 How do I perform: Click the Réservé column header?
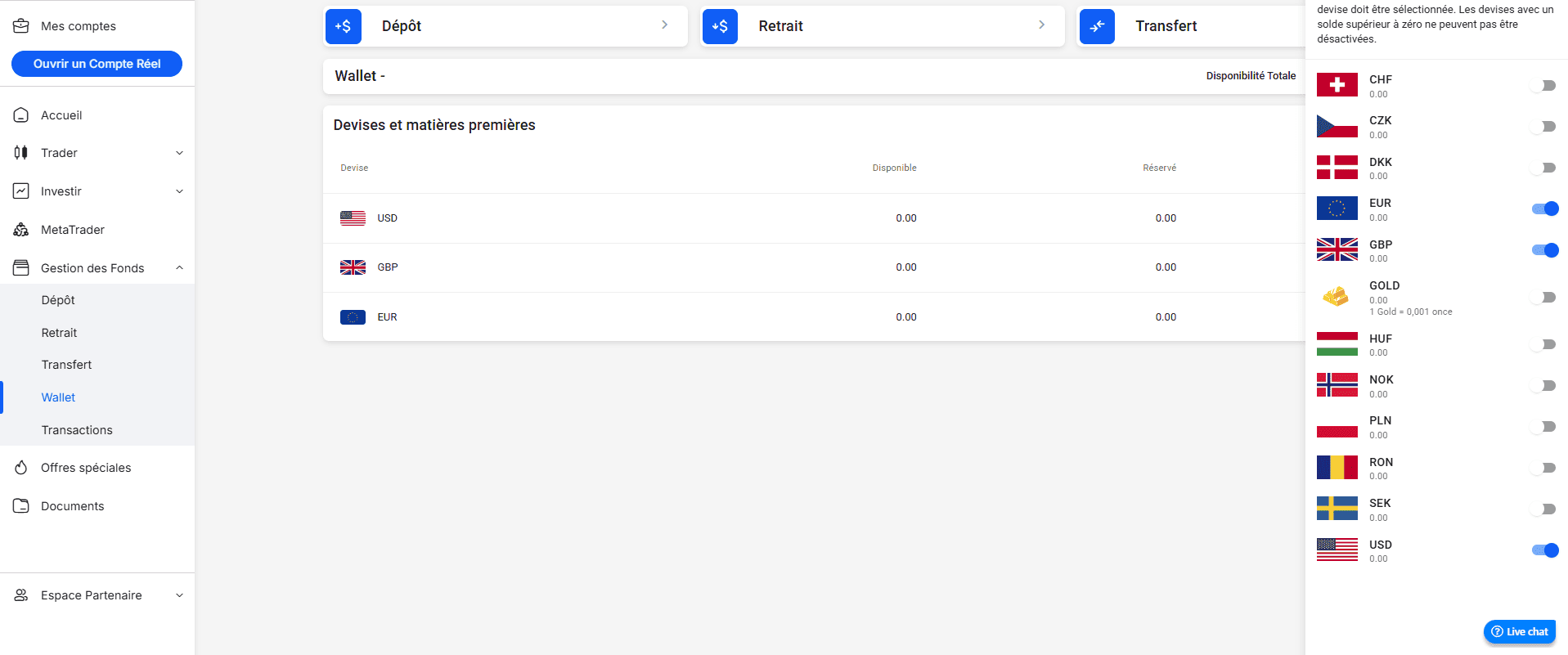1159,168
